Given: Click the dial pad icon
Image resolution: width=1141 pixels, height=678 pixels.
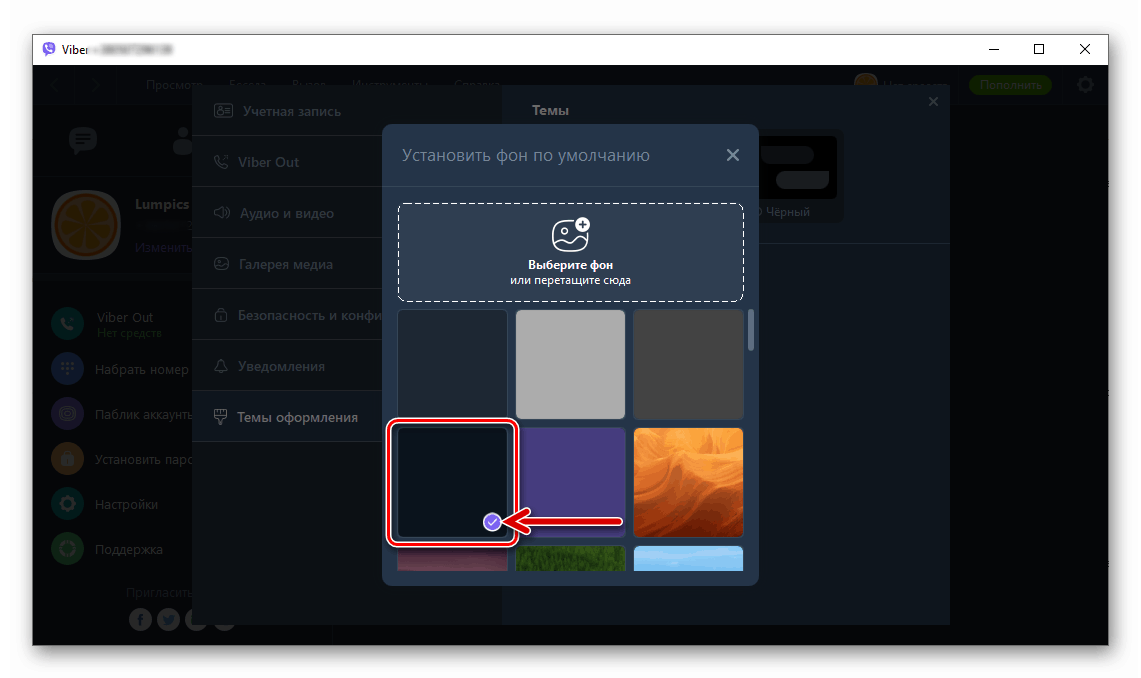Looking at the screenshot, I should coord(68,369).
